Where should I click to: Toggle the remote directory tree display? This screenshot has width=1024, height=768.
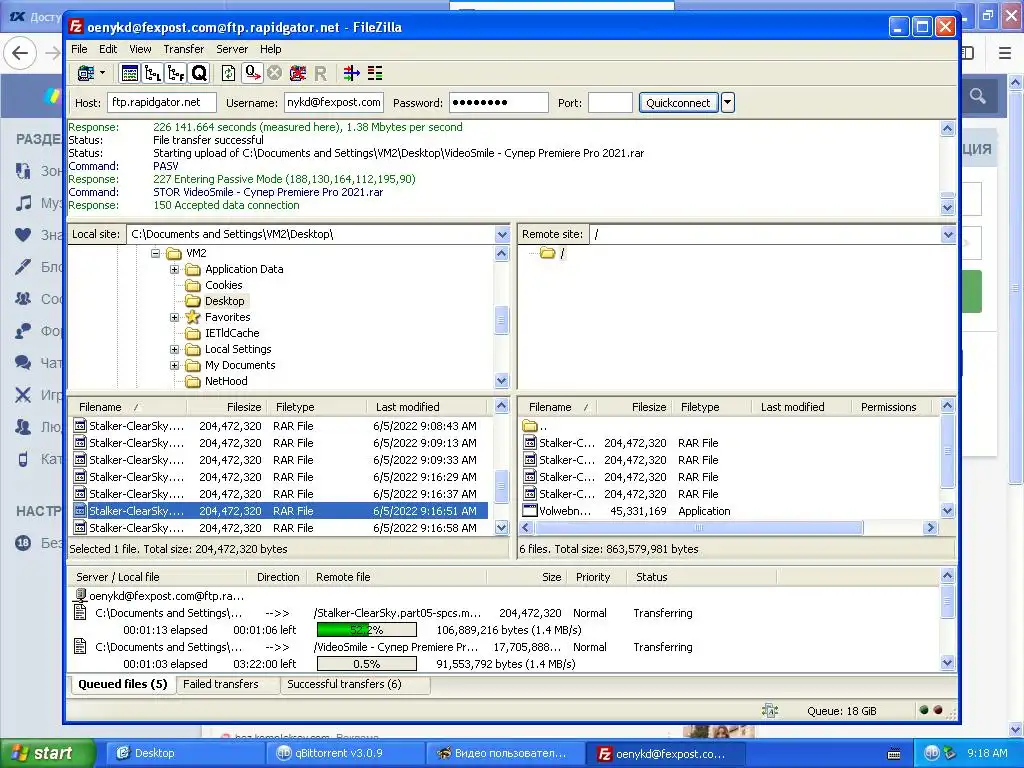click(x=176, y=73)
